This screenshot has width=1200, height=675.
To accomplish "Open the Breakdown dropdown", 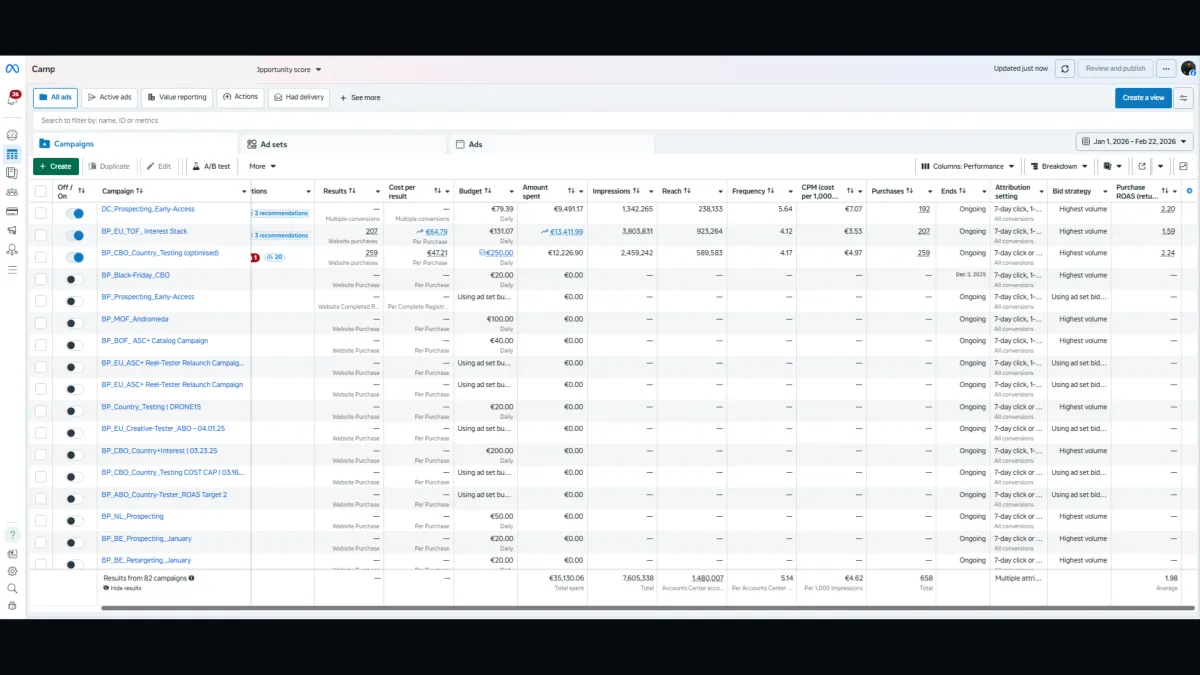I will pyautogui.click(x=1059, y=167).
